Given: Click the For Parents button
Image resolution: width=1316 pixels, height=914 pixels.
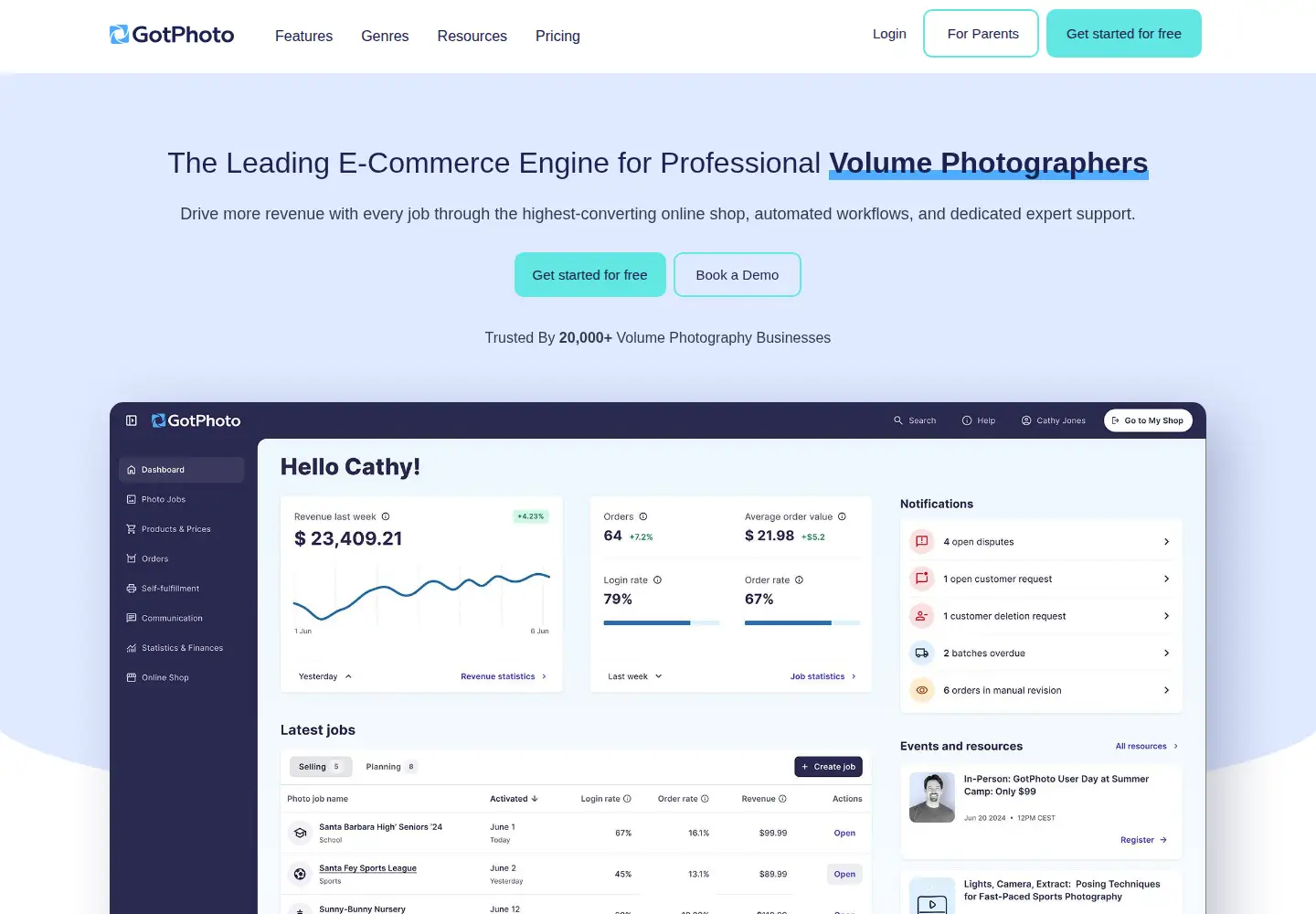Looking at the screenshot, I should [x=982, y=34].
